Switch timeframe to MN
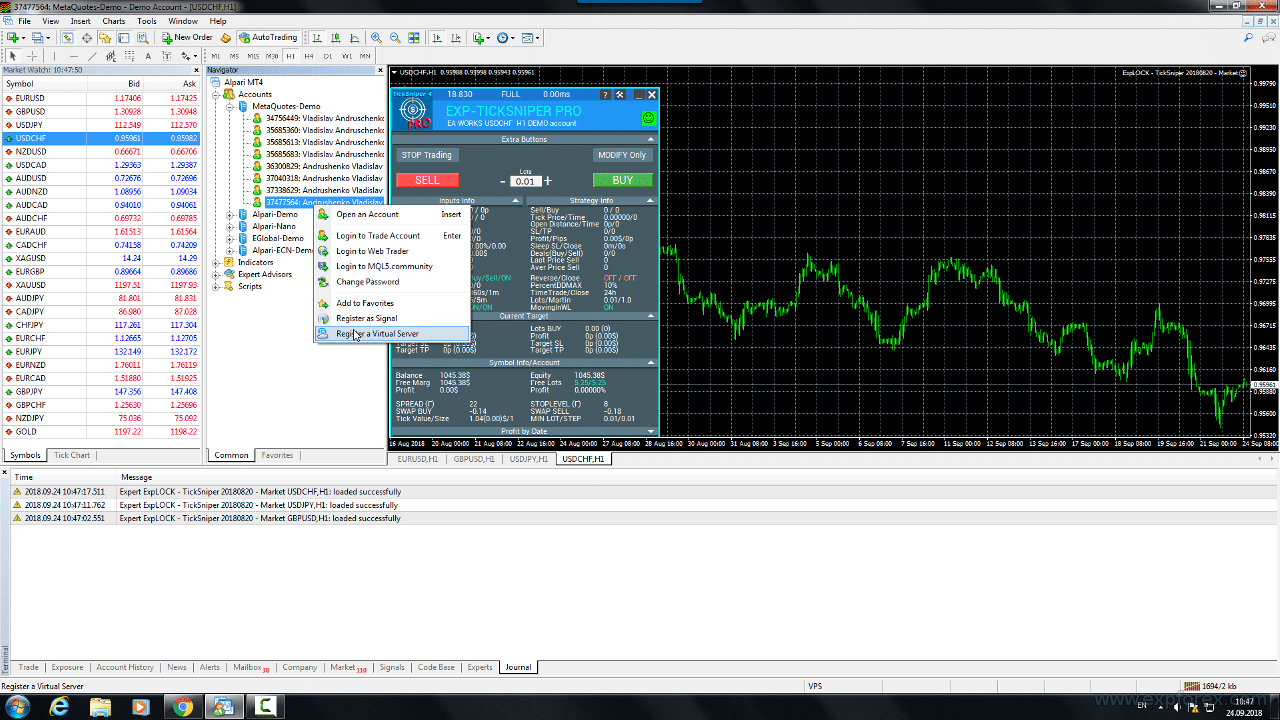 [x=365, y=56]
